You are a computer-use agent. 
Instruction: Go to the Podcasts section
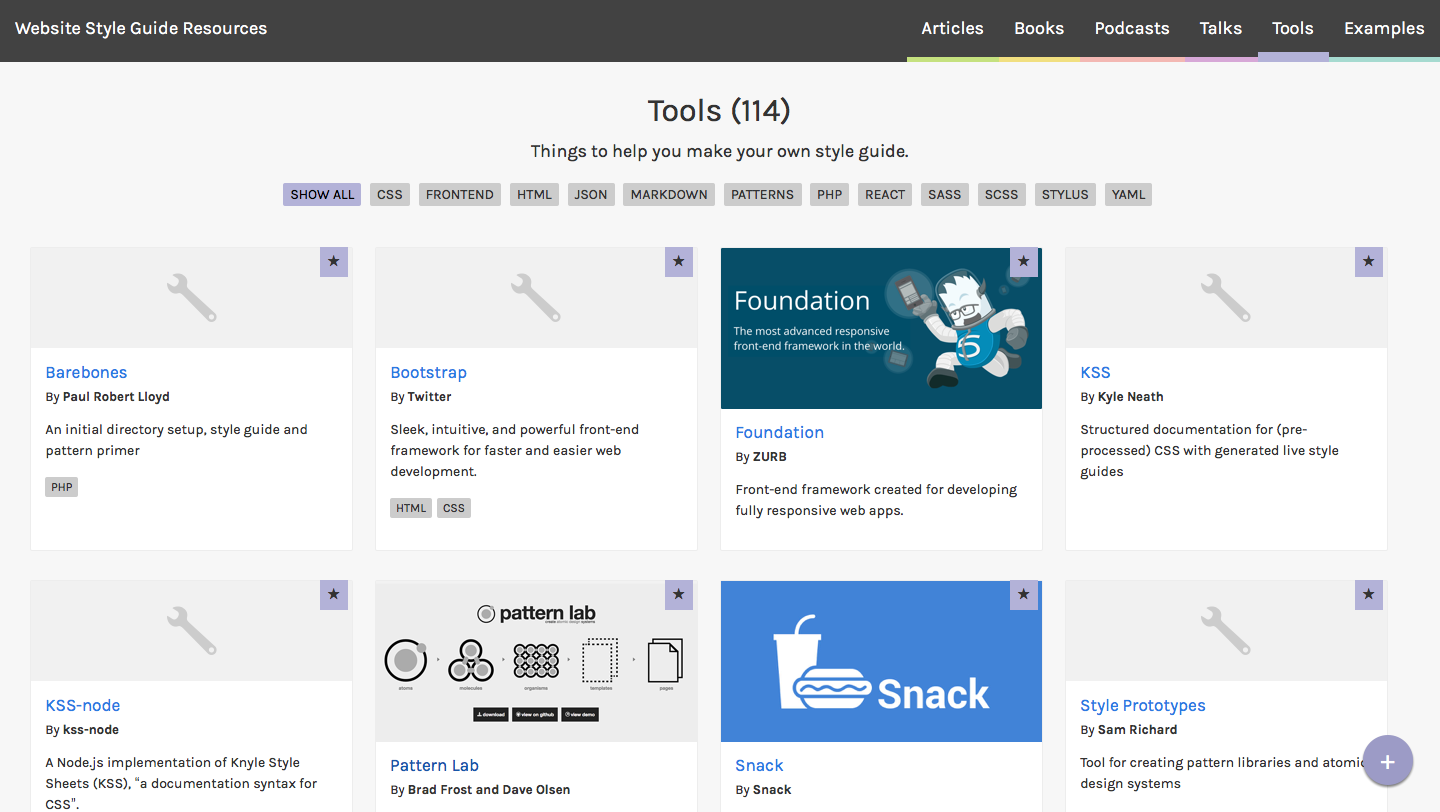(x=1132, y=29)
